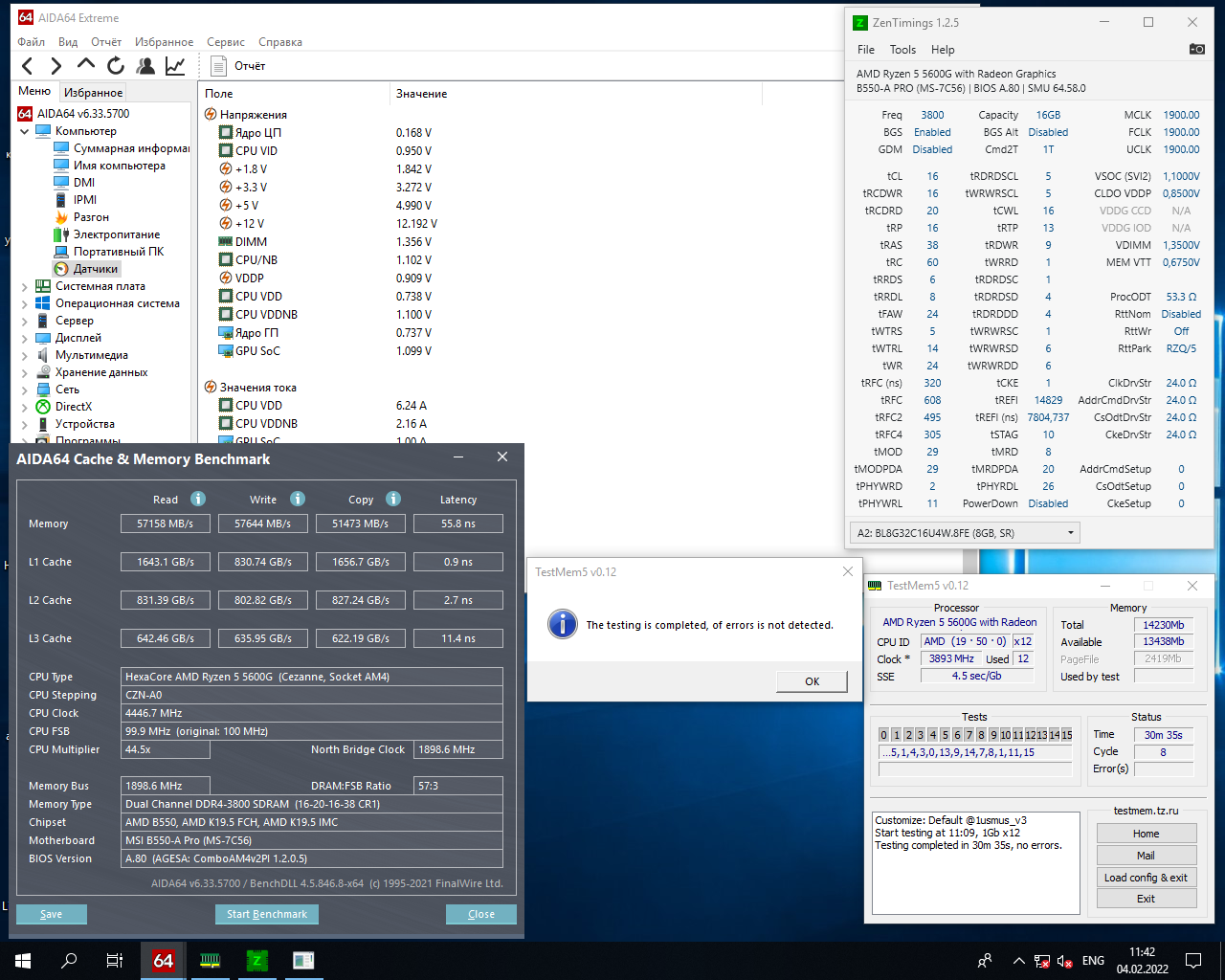
Task: Expand the Системная плата tree node
Action: coord(24,286)
